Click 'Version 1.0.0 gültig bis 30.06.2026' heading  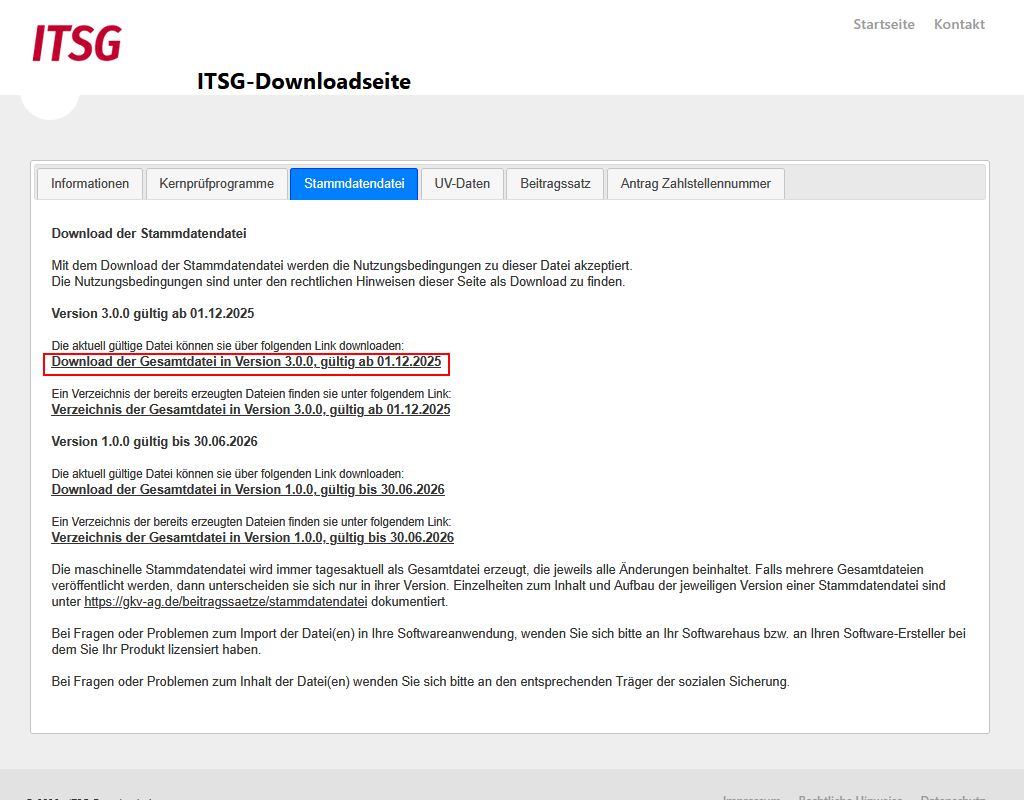pyautogui.click(x=155, y=441)
